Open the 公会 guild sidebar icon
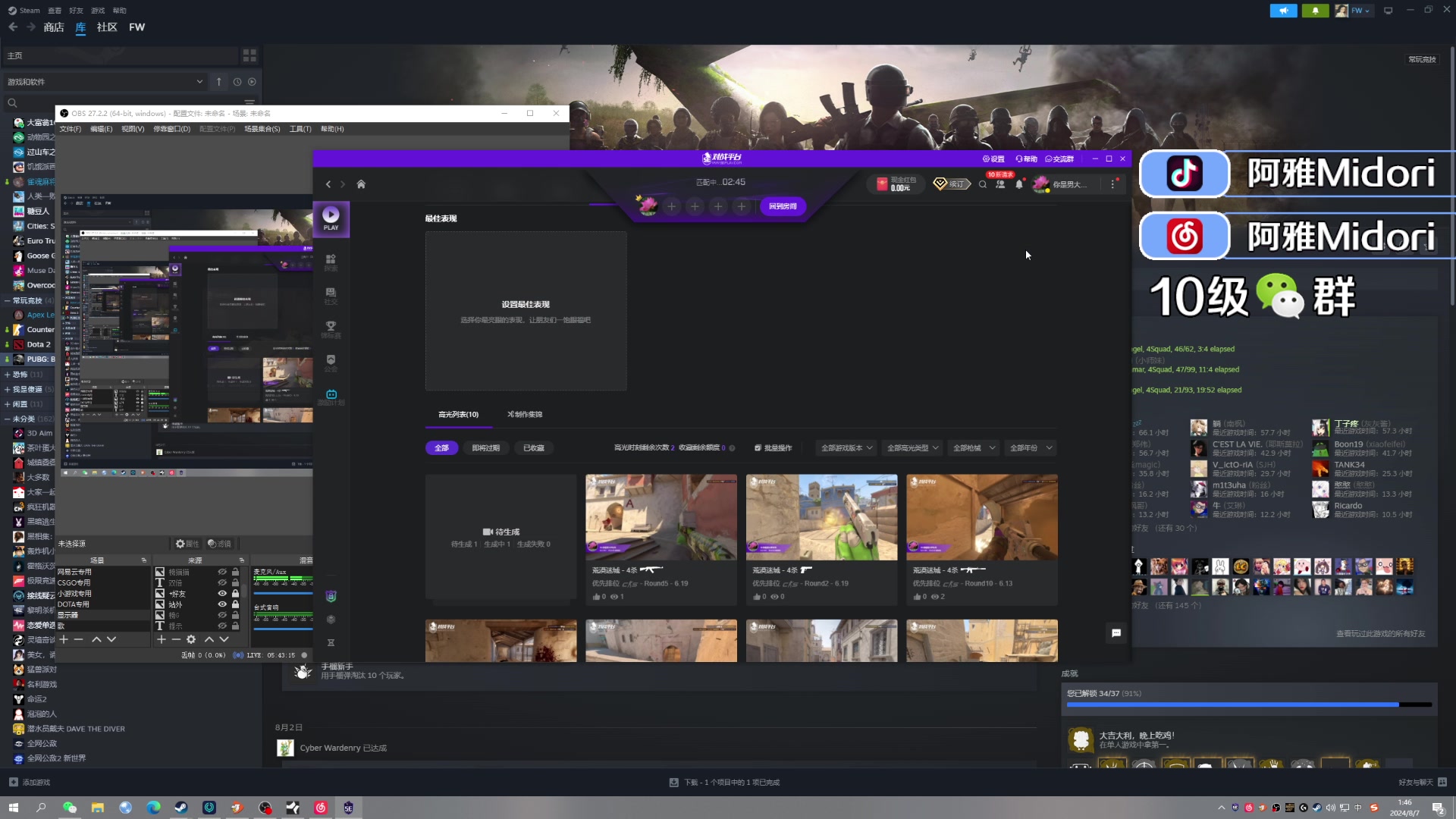Viewport: 1456px width, 819px height. (x=331, y=363)
